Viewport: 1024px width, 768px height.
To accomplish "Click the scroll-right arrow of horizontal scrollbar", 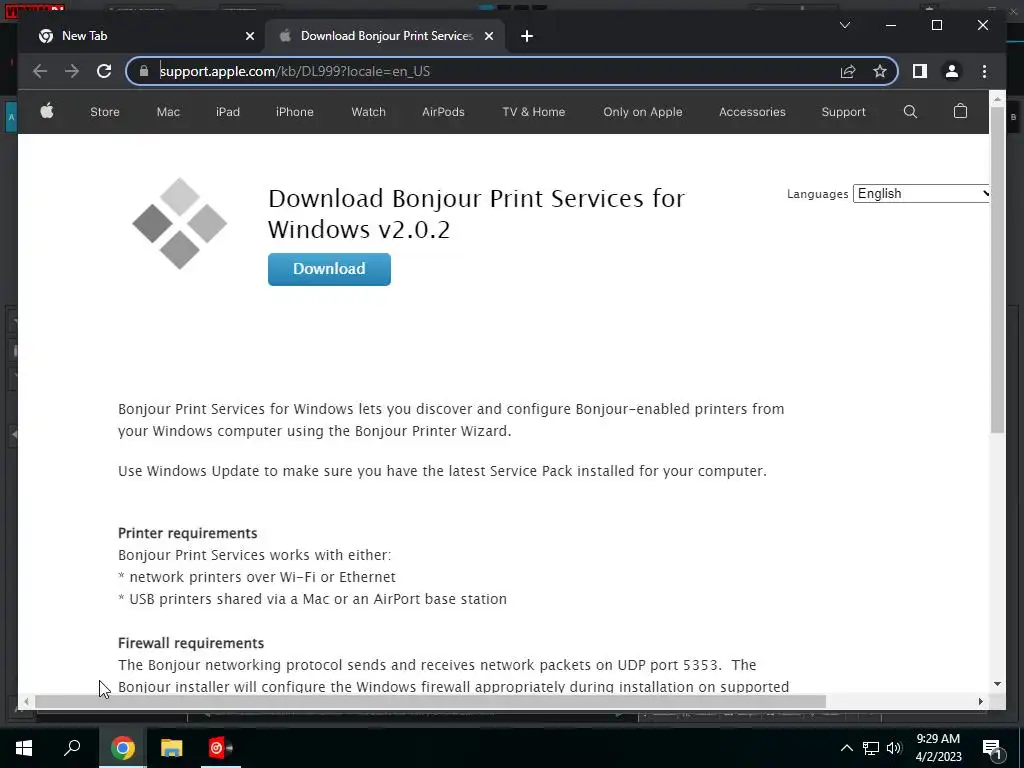I will (x=980, y=701).
